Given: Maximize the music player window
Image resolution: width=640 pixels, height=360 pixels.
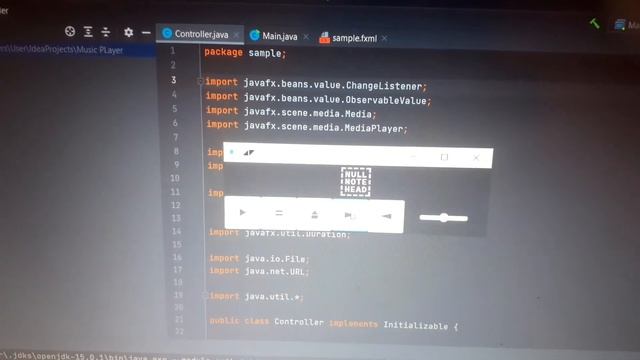Looking at the screenshot, I should click(444, 157).
